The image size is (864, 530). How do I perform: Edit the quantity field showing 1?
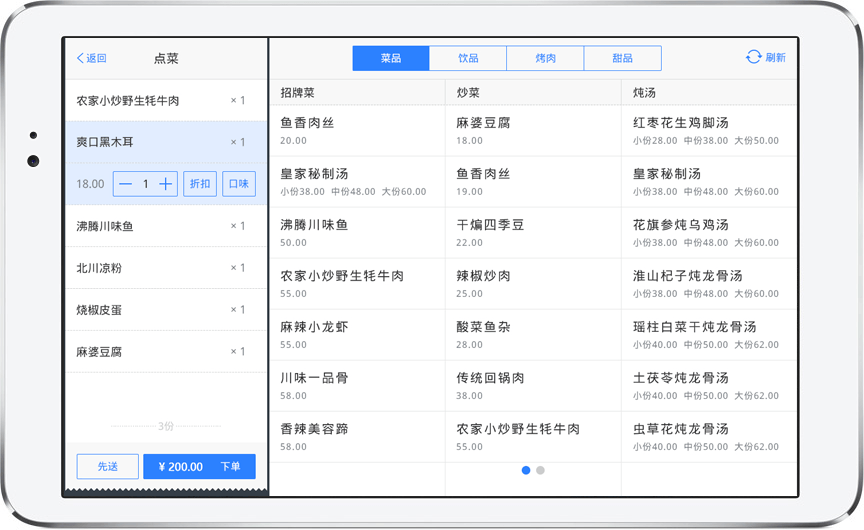[146, 184]
